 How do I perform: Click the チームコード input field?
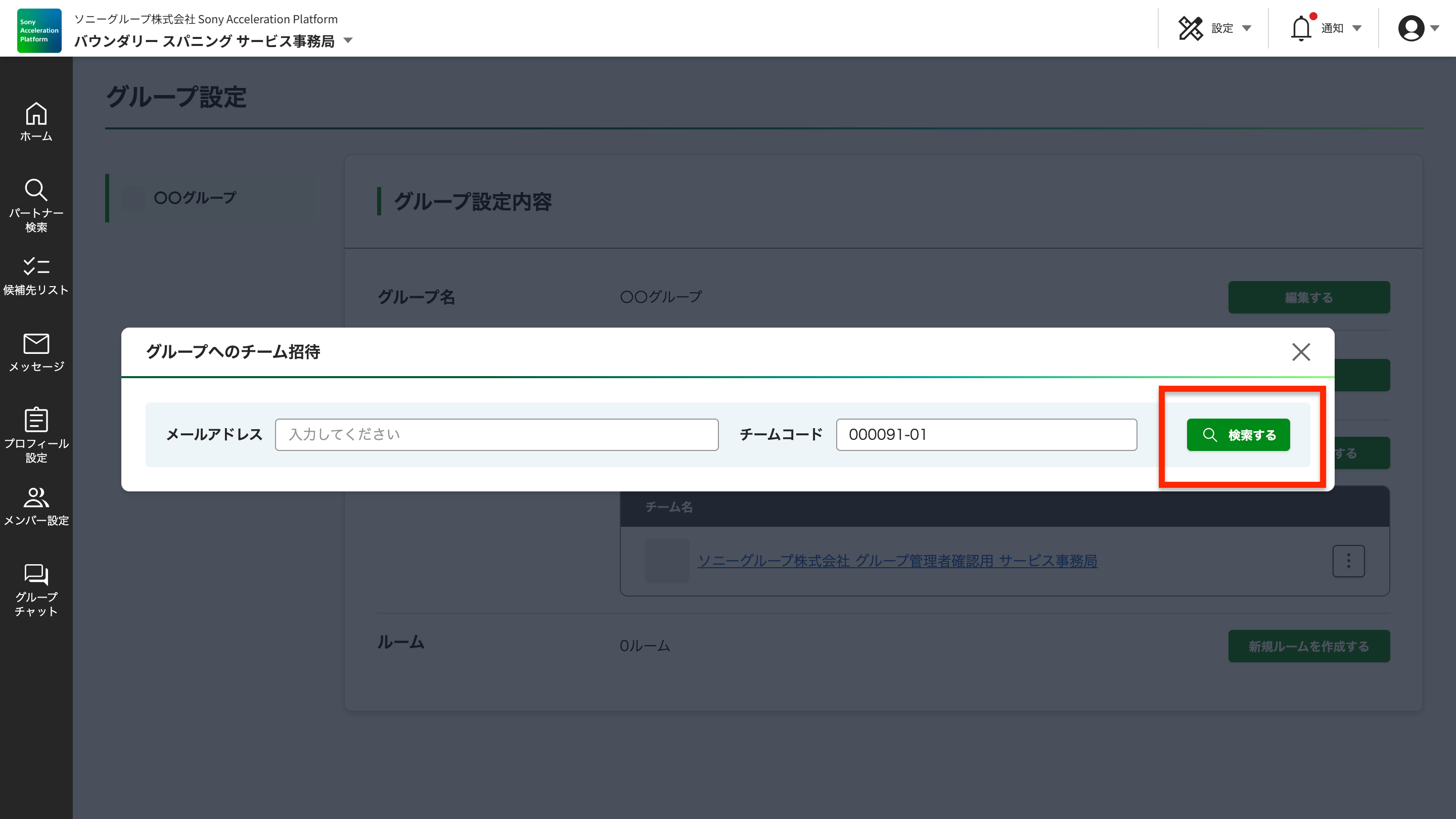(986, 435)
